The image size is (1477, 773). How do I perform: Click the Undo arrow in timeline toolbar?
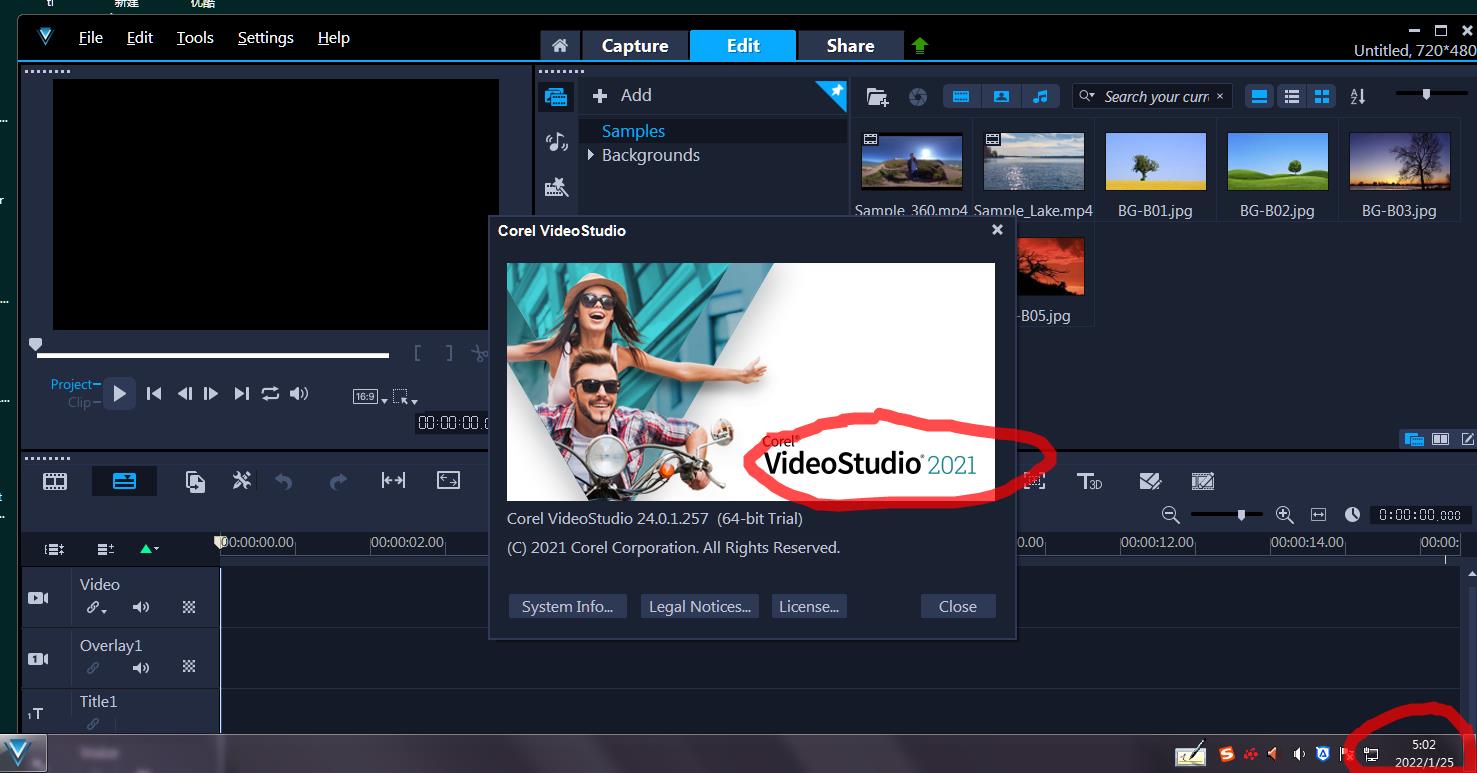point(284,481)
